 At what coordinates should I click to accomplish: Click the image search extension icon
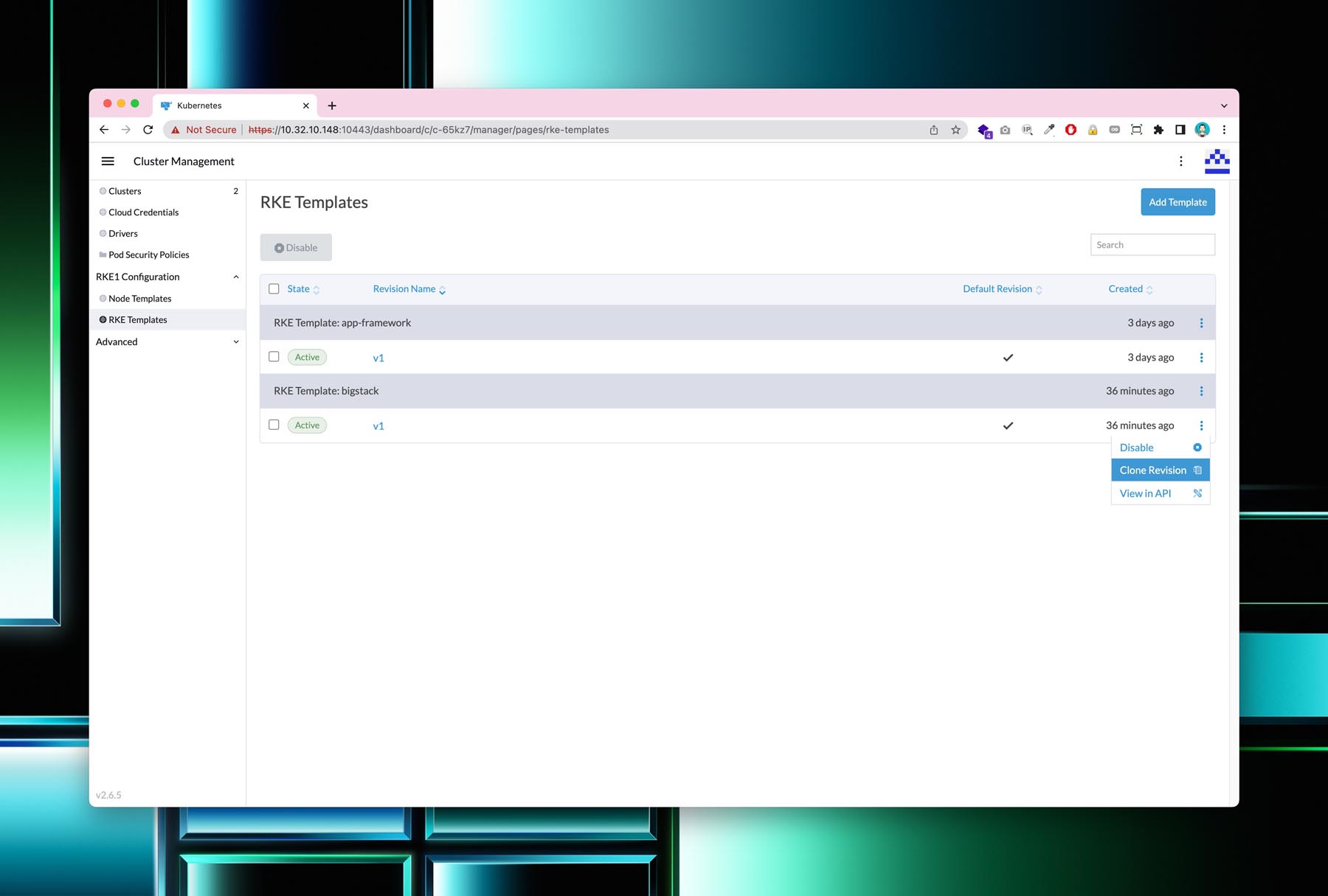tap(1027, 130)
